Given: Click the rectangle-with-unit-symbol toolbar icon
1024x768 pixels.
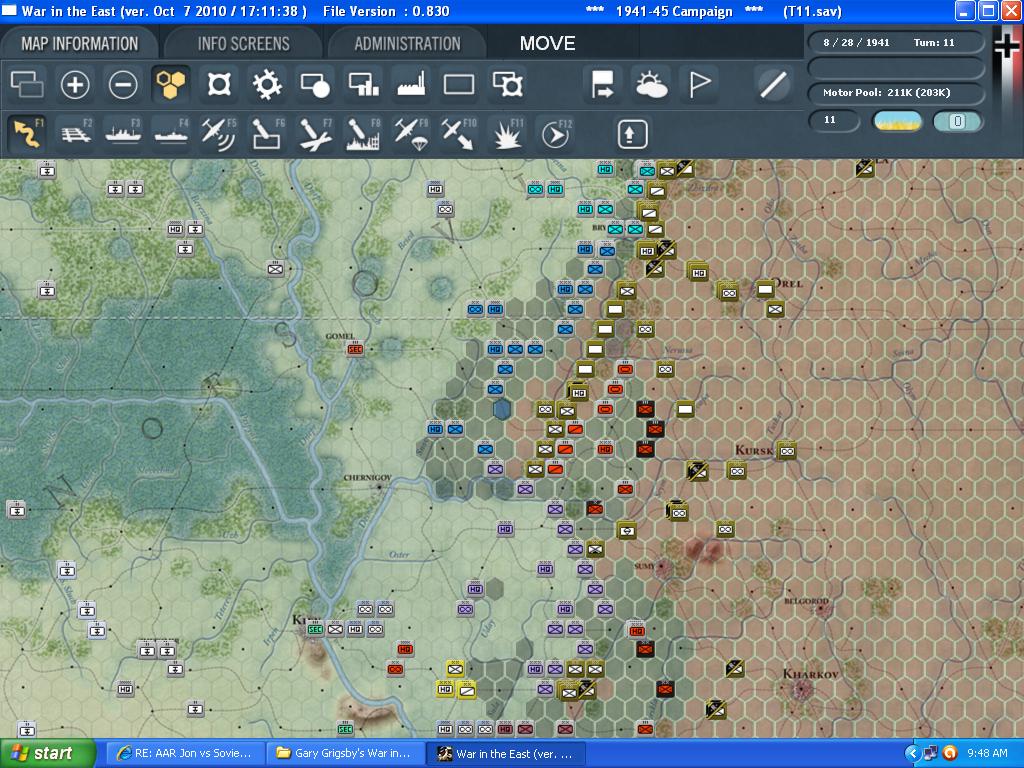Looking at the screenshot, I should [507, 85].
